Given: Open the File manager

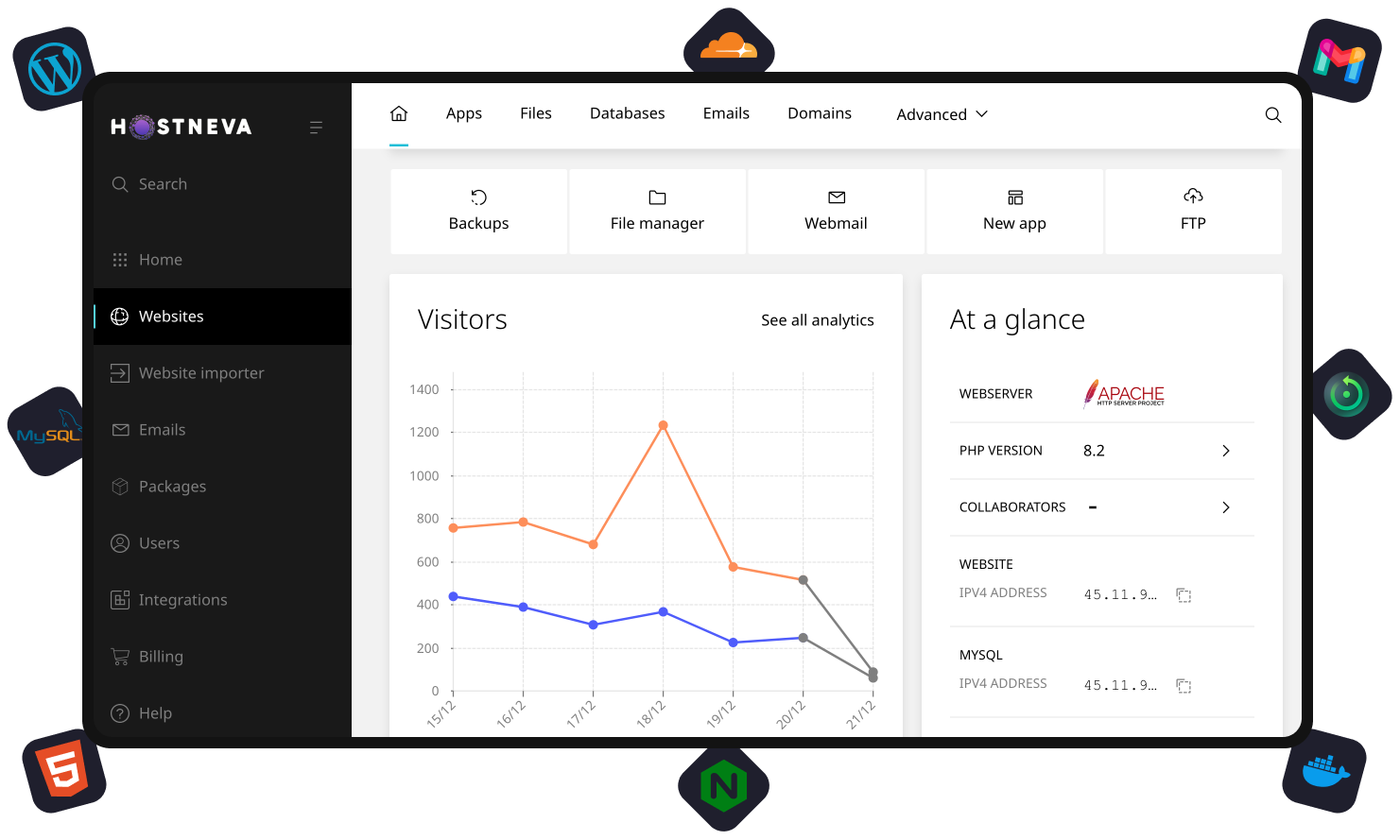Looking at the screenshot, I should coord(657,210).
